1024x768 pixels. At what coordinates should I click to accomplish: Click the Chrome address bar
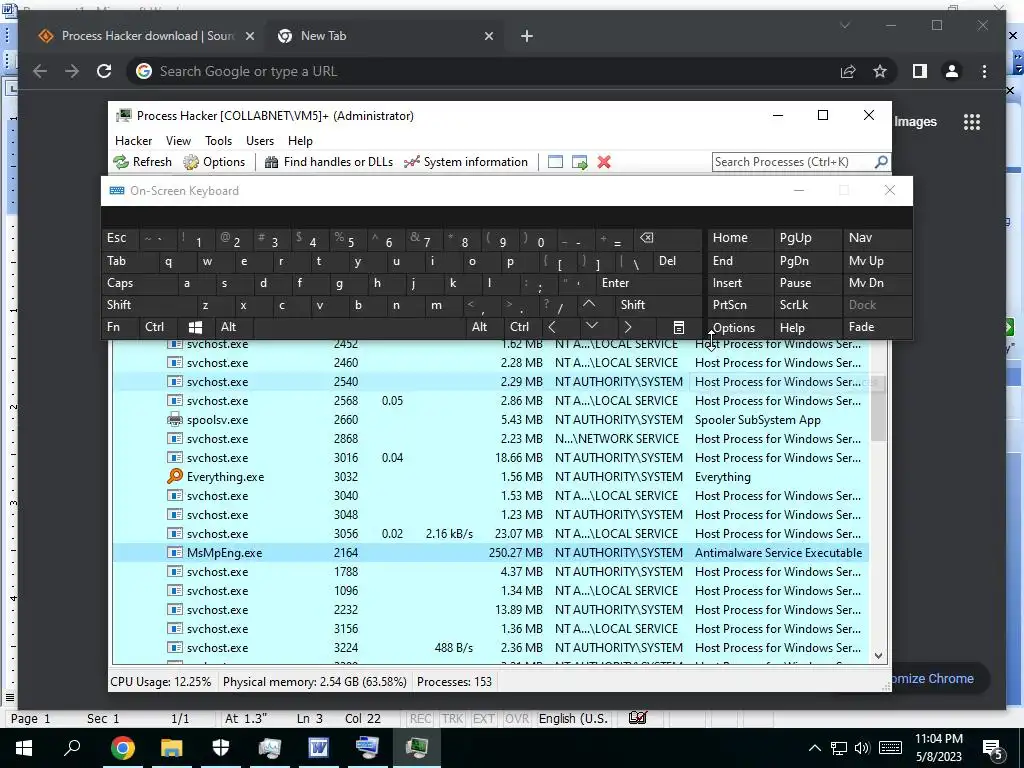483,71
